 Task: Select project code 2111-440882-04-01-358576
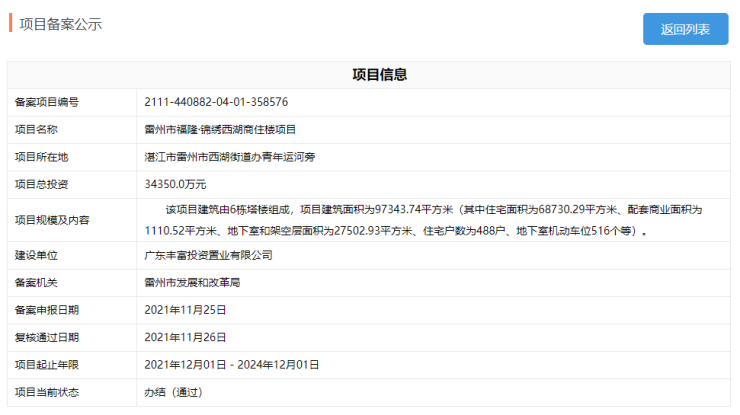[x=216, y=102]
